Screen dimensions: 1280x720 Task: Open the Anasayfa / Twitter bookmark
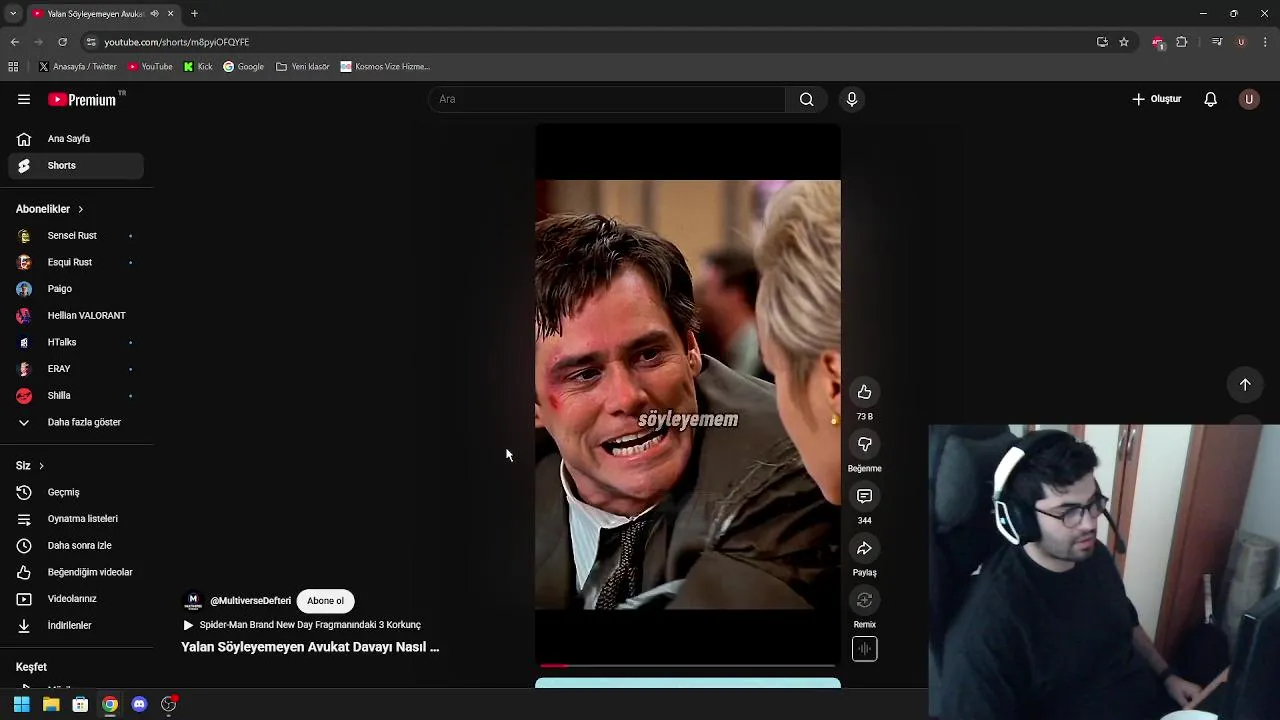(78, 67)
